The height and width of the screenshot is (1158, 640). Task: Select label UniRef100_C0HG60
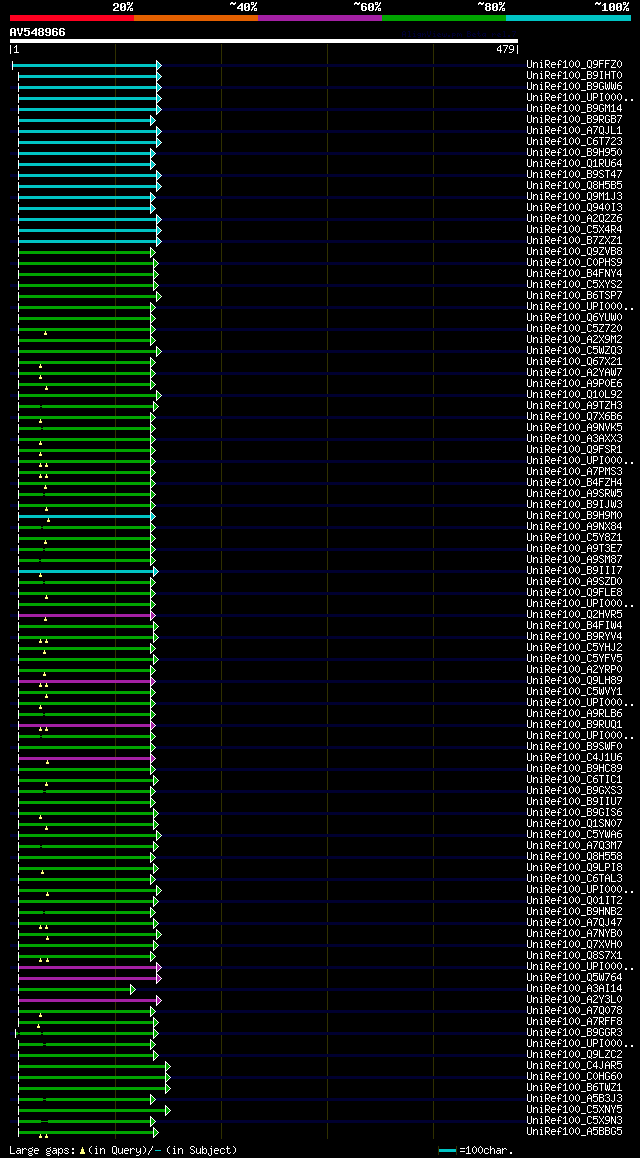pyautogui.click(x=574, y=1078)
